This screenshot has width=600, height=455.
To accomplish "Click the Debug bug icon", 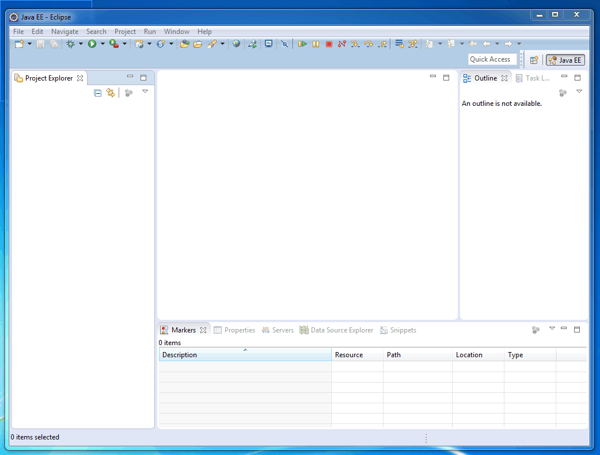I will tap(70, 44).
